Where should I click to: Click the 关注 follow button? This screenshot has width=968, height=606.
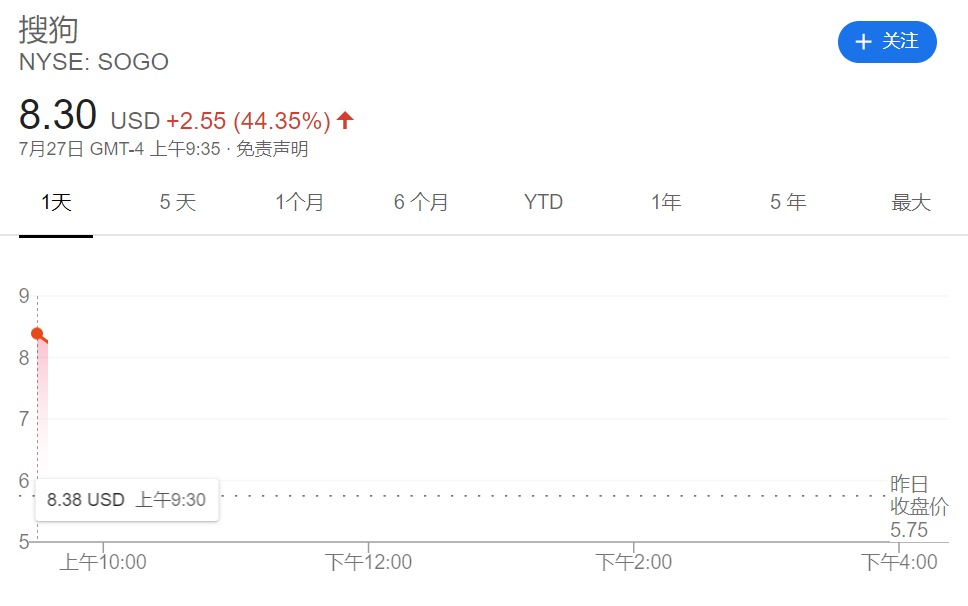tap(887, 42)
